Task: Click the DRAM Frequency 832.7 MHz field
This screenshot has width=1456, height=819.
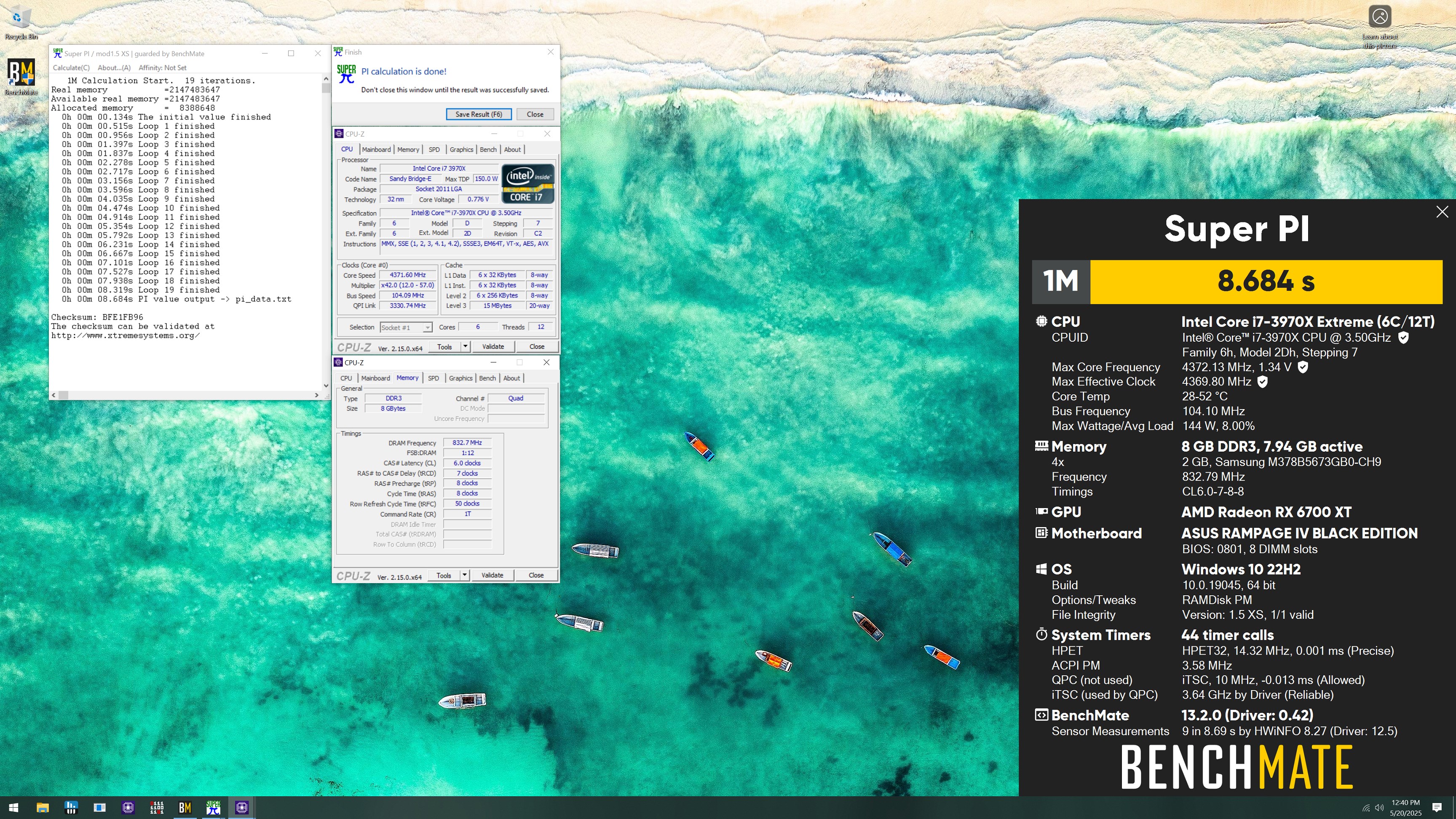Action: (468, 442)
